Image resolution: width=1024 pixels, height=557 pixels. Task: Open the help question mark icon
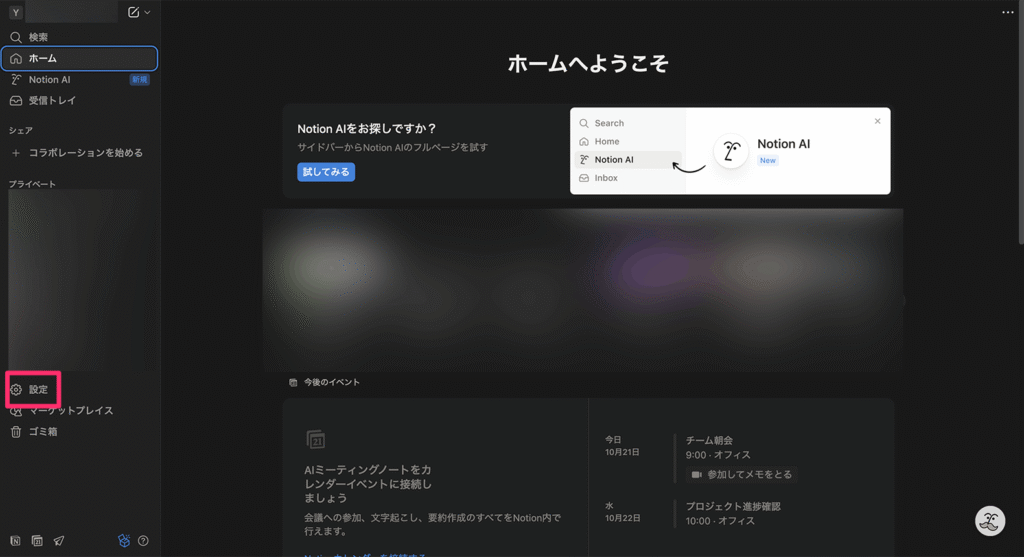(x=143, y=541)
